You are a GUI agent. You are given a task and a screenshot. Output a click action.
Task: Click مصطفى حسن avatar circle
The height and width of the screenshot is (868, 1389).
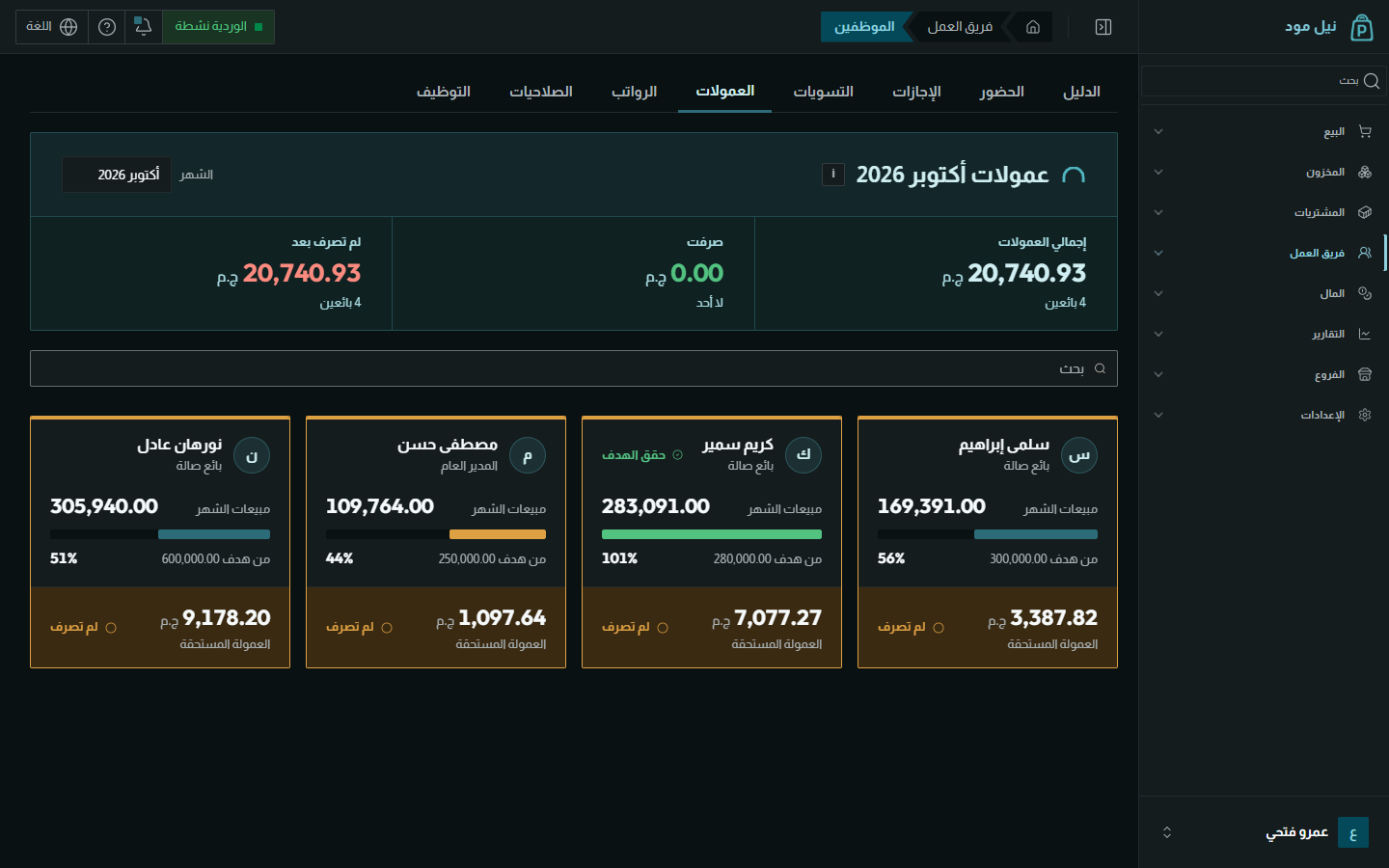(x=528, y=455)
